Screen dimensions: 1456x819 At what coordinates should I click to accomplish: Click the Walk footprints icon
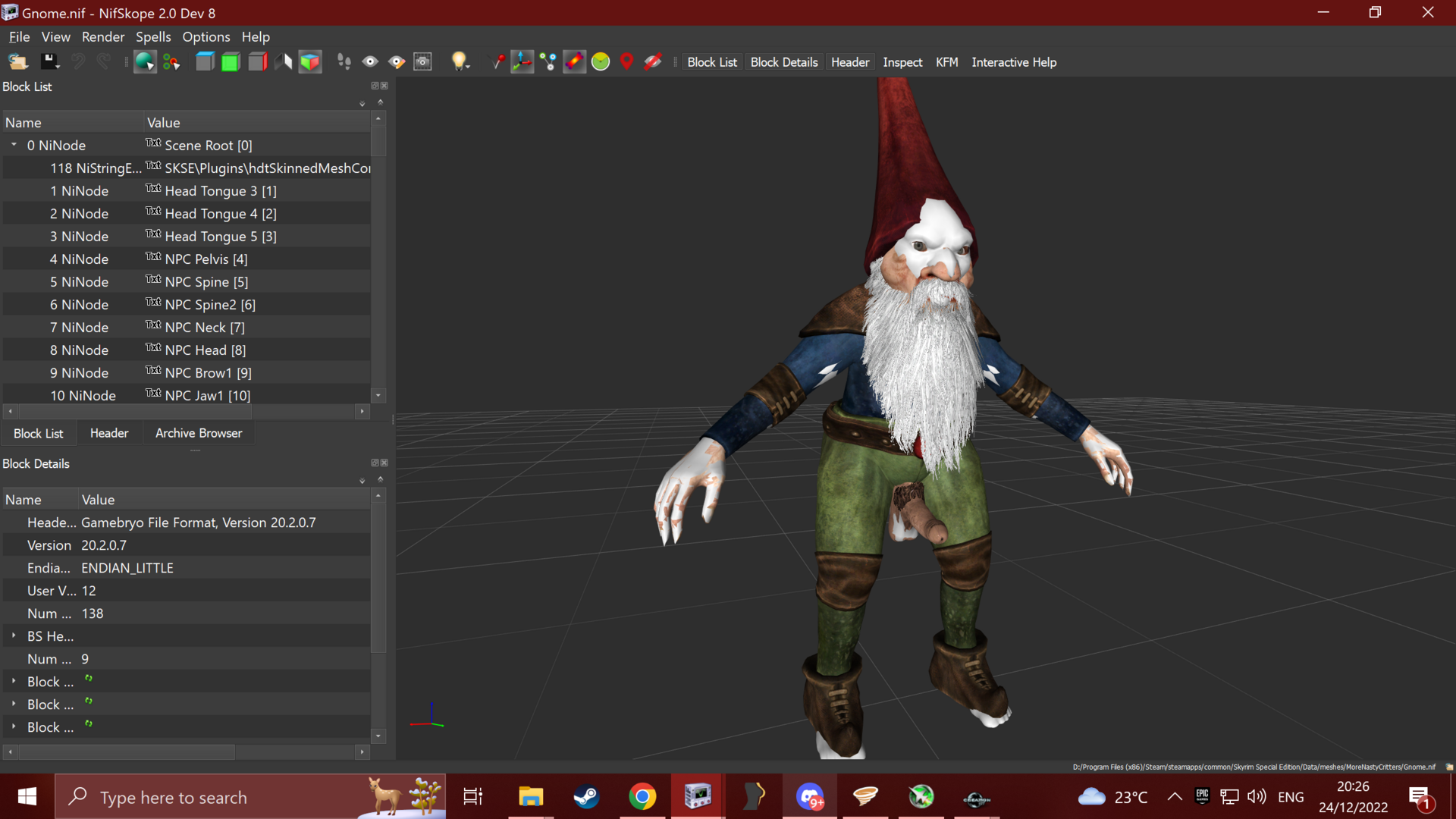(344, 62)
